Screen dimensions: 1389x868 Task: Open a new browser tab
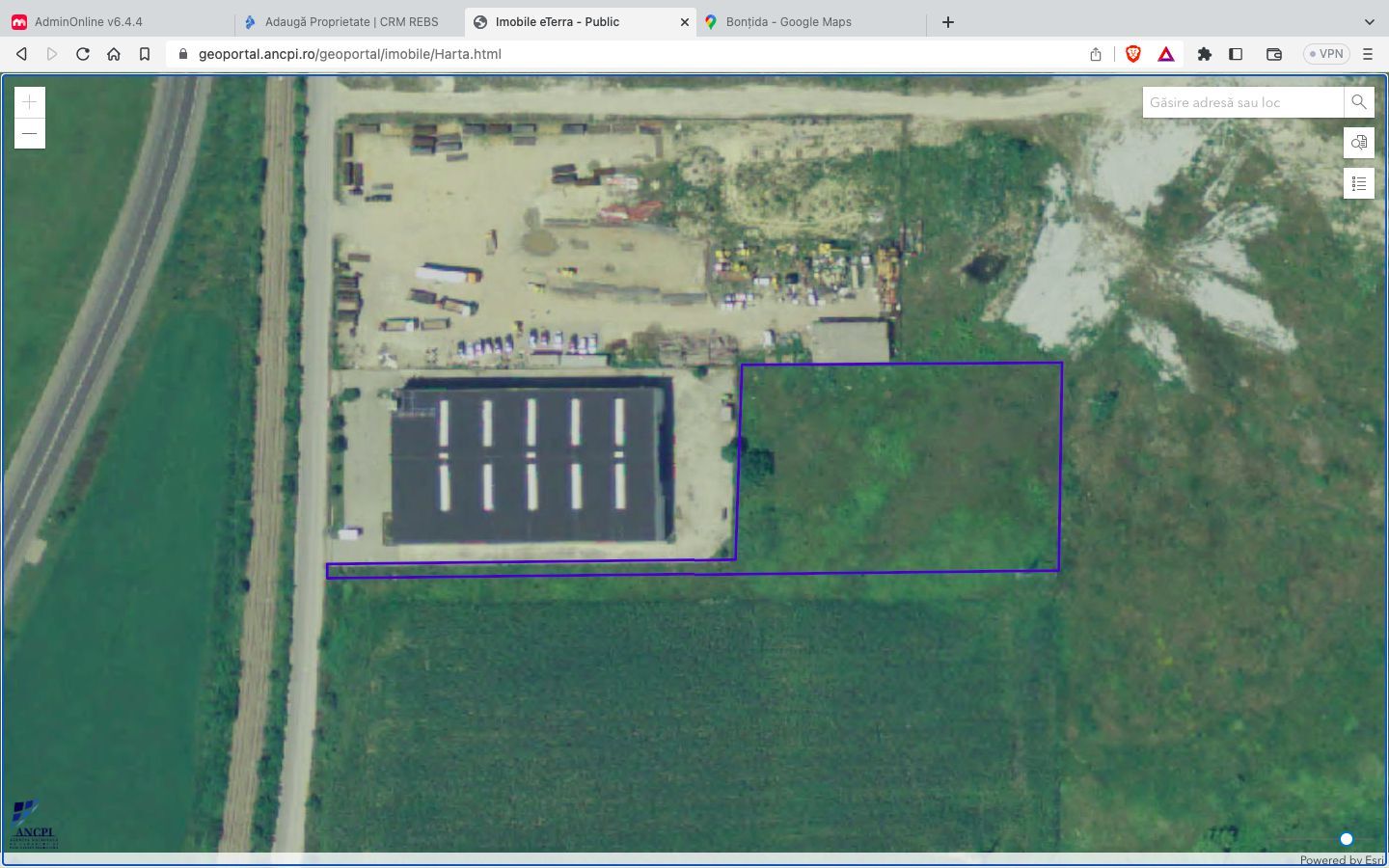[948, 21]
